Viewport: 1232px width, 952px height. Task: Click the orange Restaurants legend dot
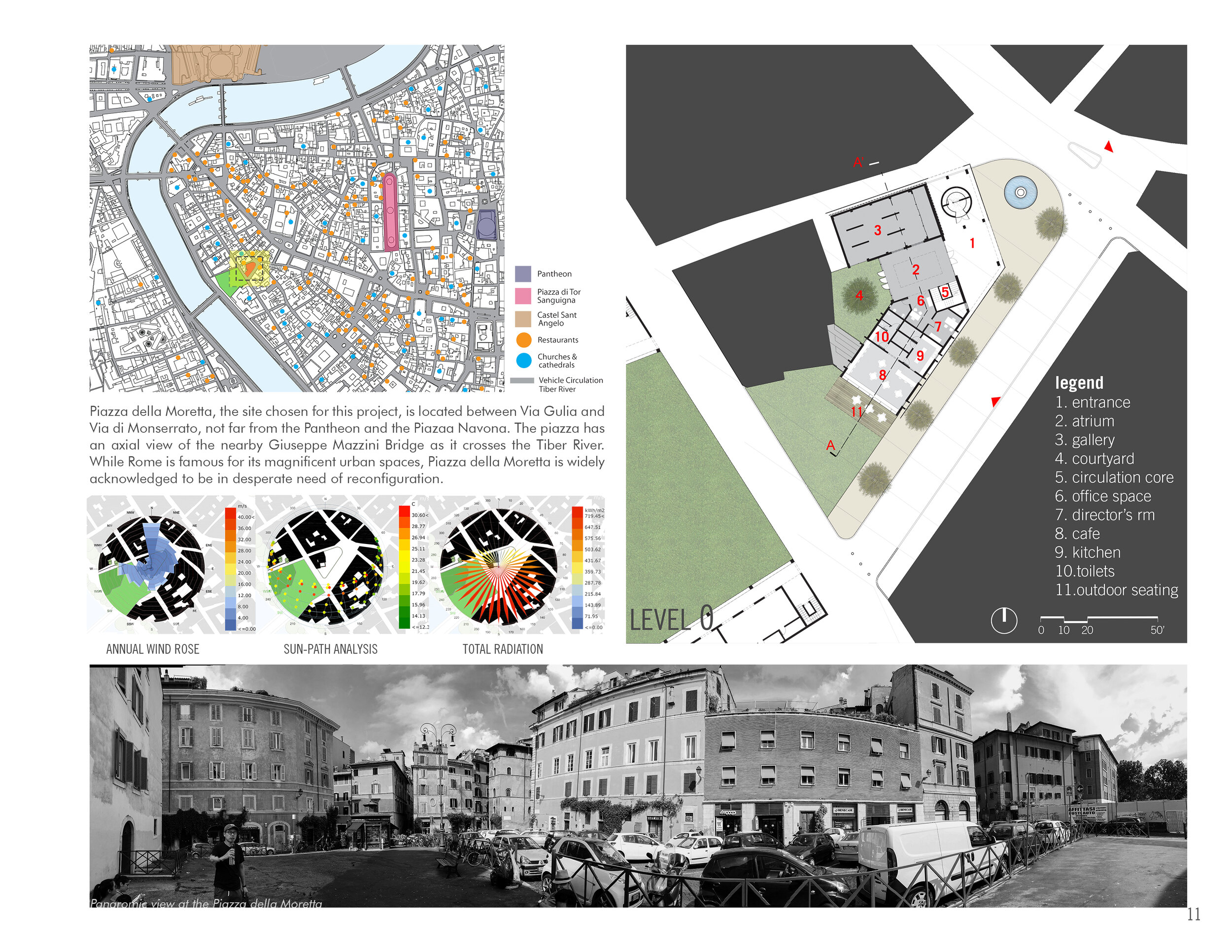coord(524,340)
